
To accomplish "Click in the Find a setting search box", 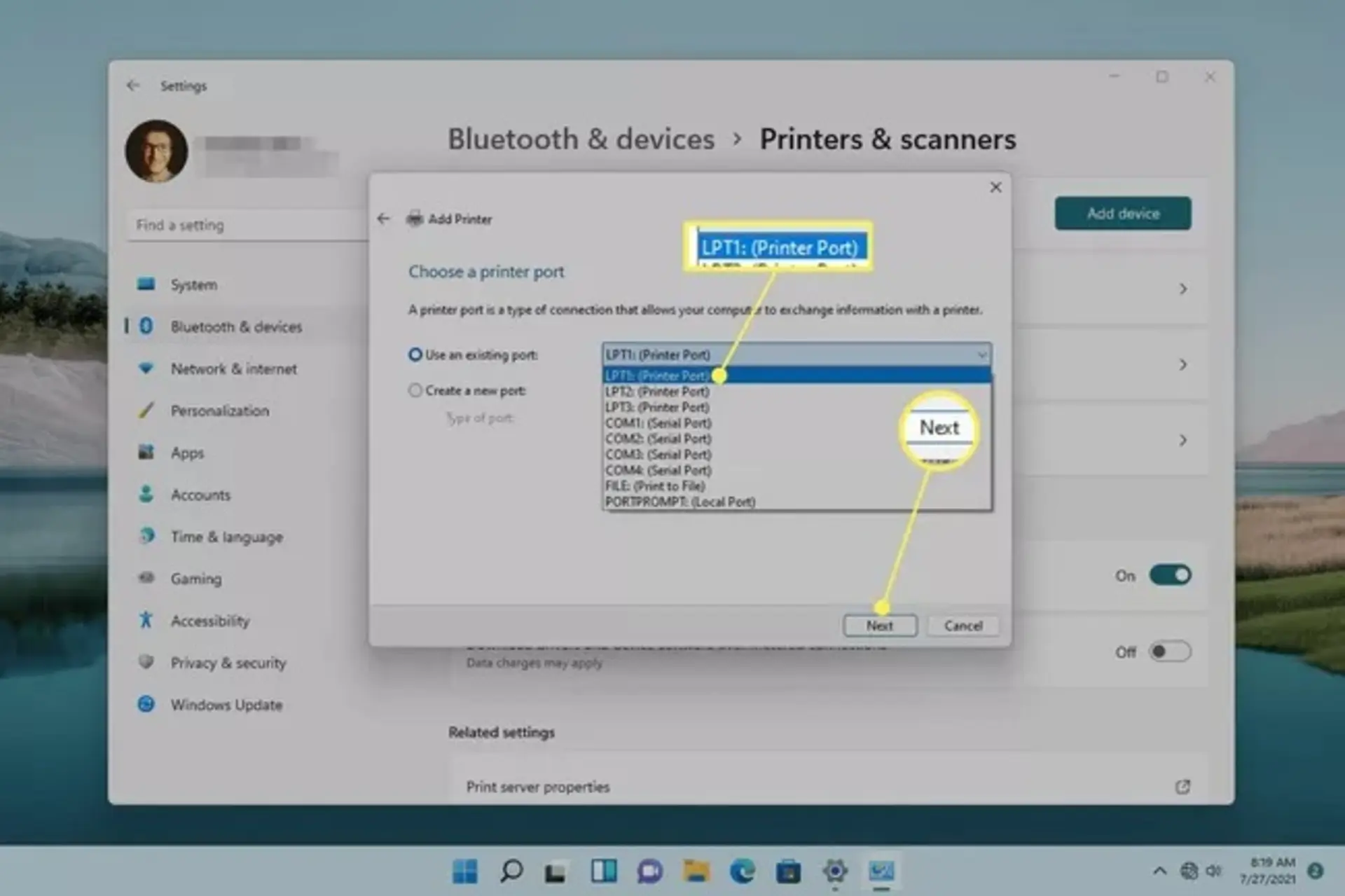I will pos(247,225).
